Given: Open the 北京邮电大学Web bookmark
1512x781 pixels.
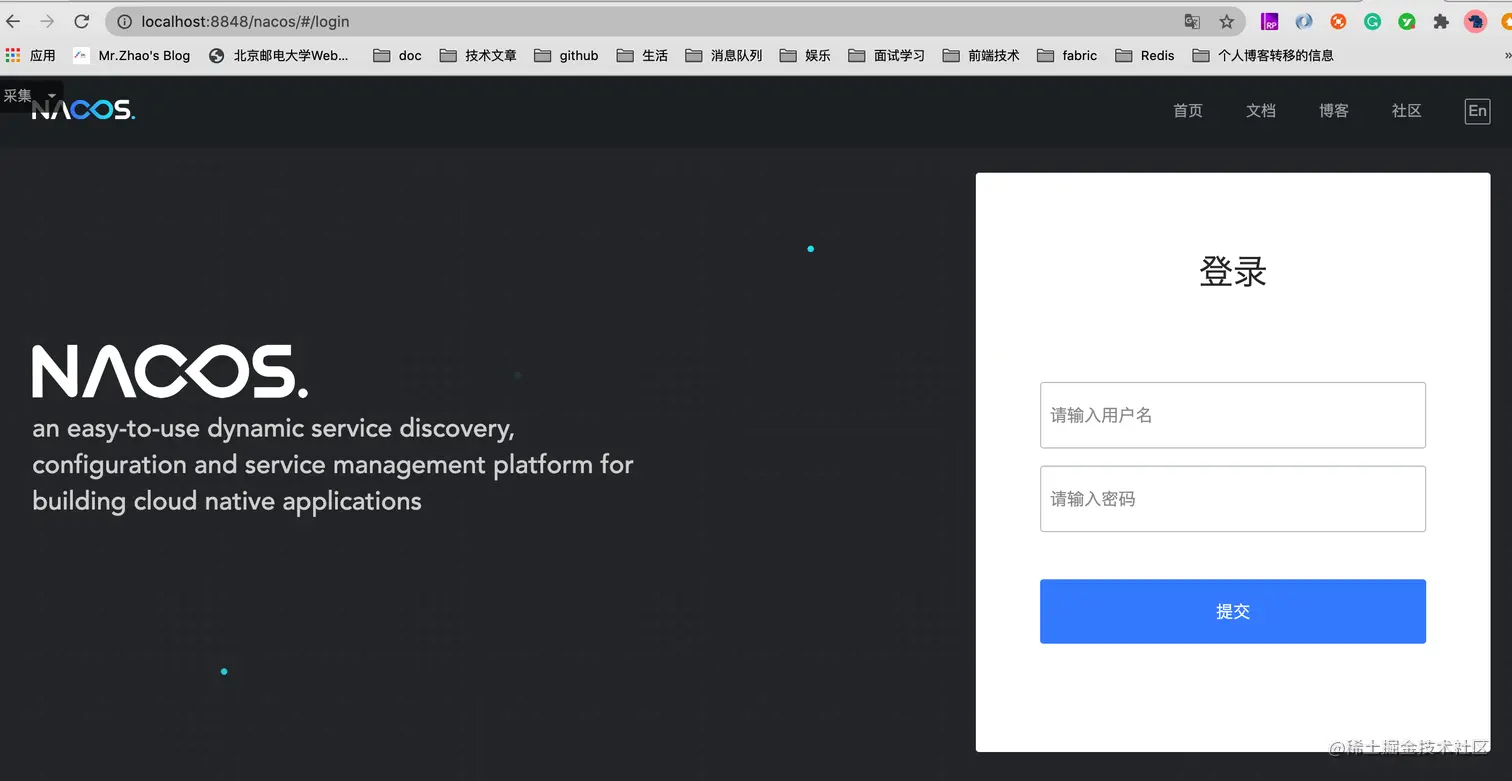Looking at the screenshot, I should click(x=280, y=56).
